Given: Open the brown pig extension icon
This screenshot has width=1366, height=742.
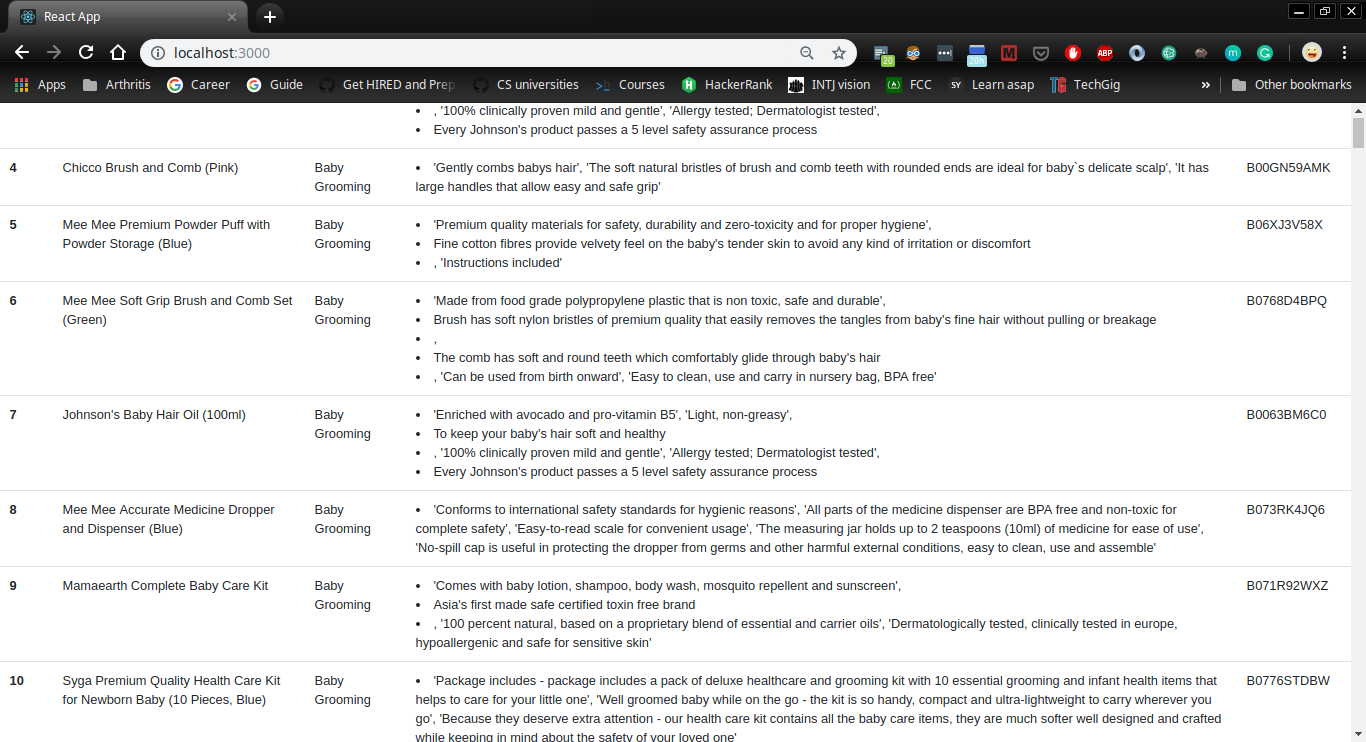Looking at the screenshot, I should click(x=1201, y=53).
